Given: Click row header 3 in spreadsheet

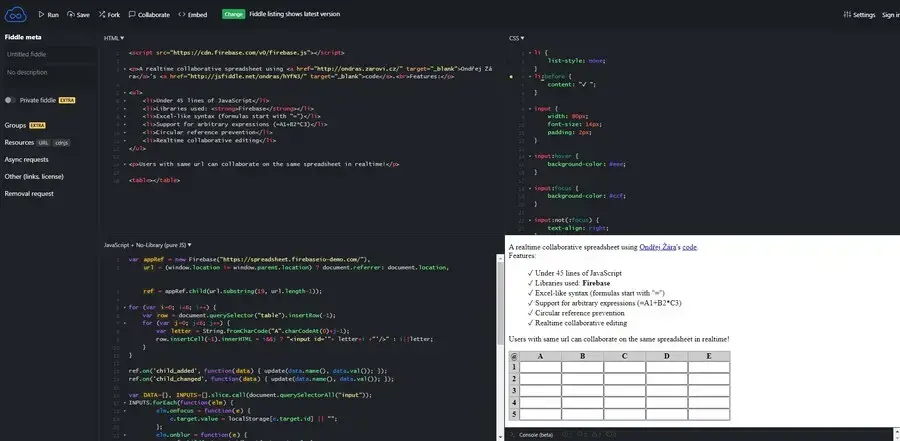Looking at the screenshot, I should (514, 391).
